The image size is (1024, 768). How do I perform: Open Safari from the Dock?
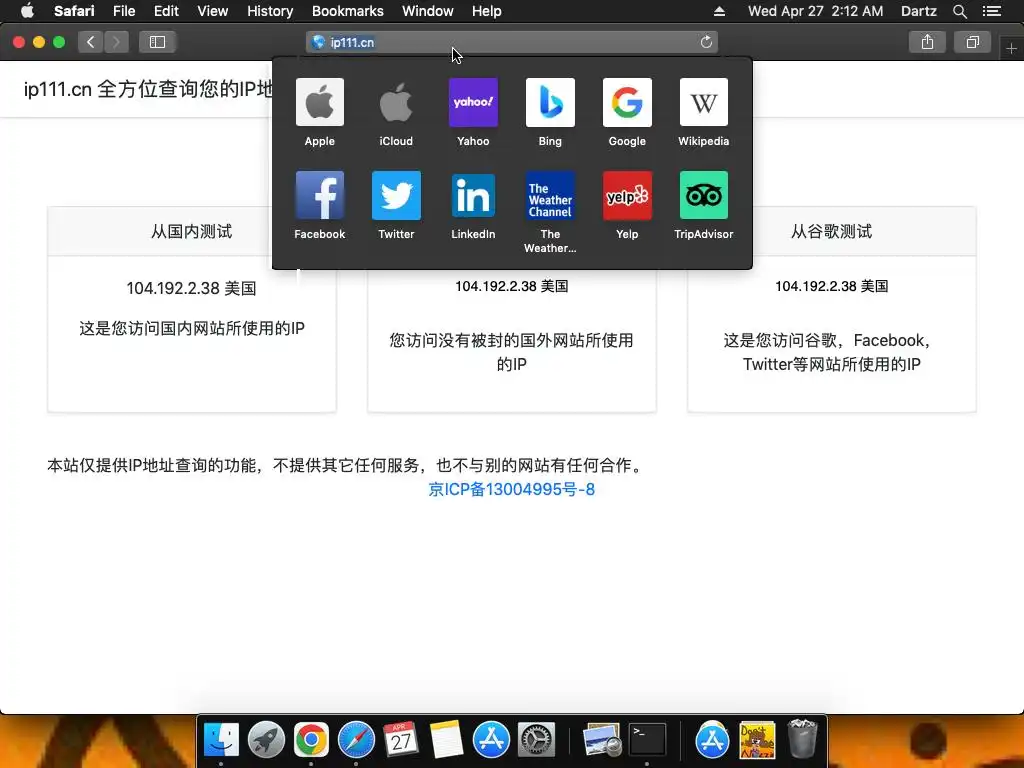(356, 740)
